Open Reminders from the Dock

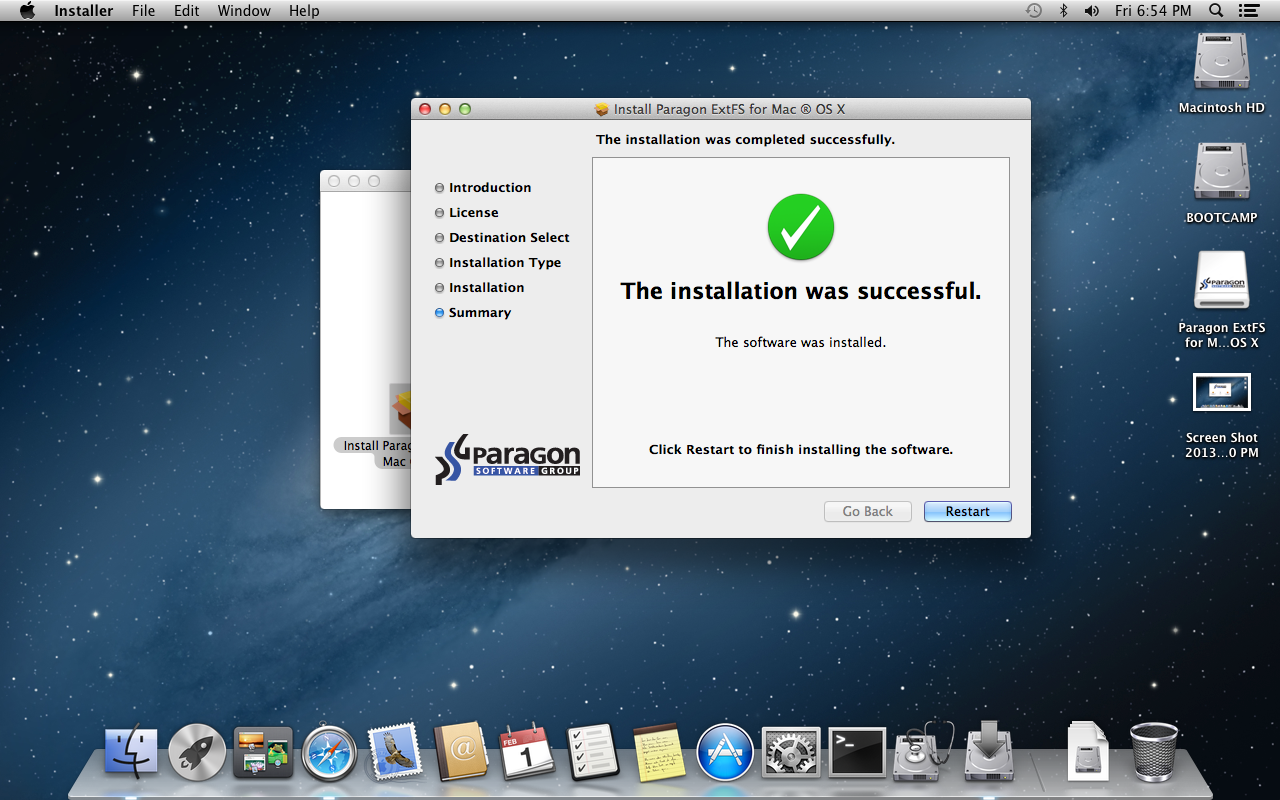[592, 752]
